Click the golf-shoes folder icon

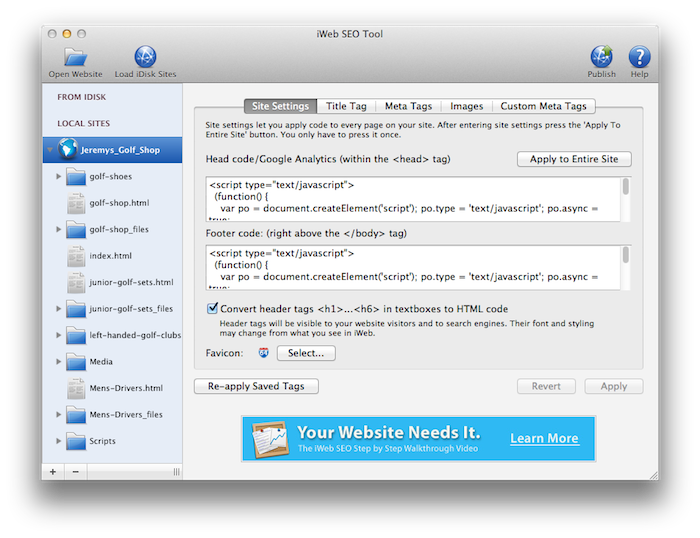76,176
